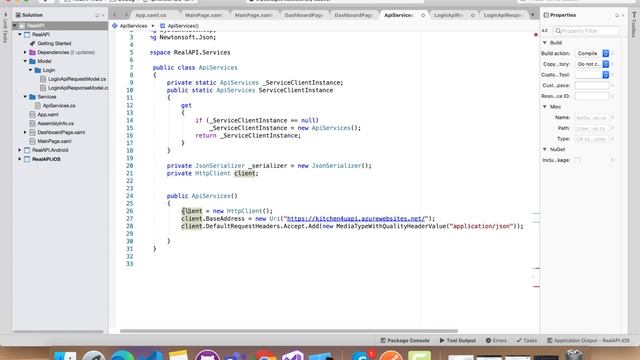Expand DashboardPage.xaml node
640x360 pixels.
[x=25, y=132]
